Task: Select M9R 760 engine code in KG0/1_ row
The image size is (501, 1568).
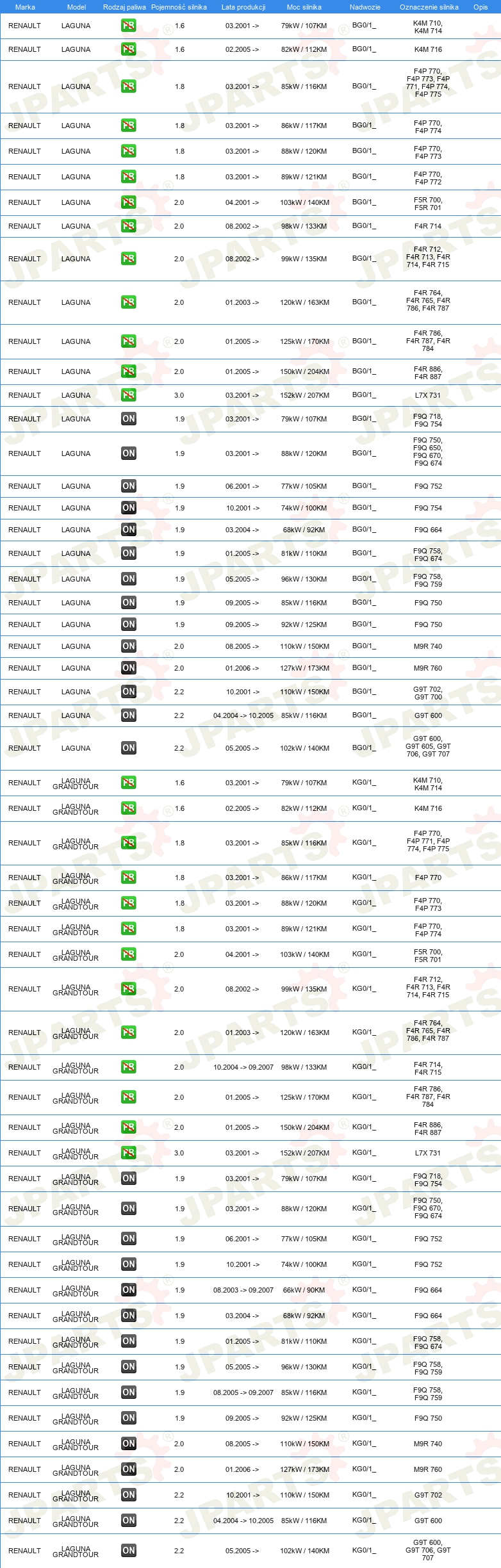Action: 428,1469
